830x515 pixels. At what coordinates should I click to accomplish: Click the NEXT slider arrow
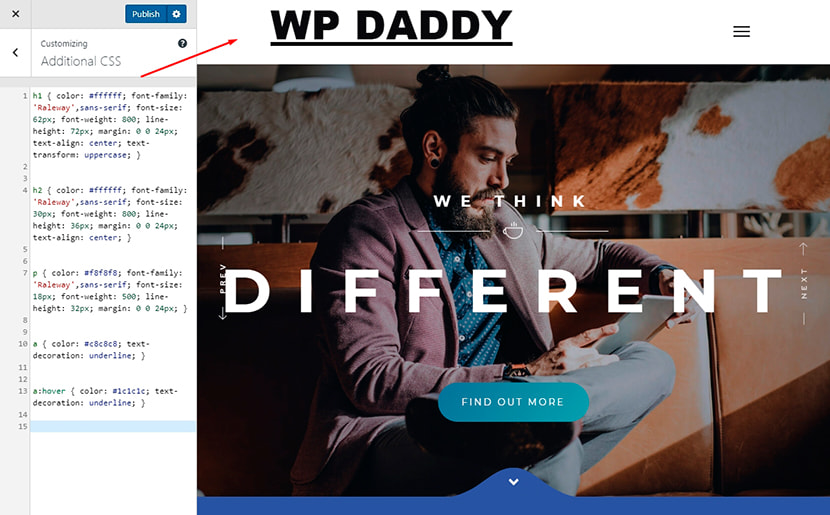tap(804, 283)
